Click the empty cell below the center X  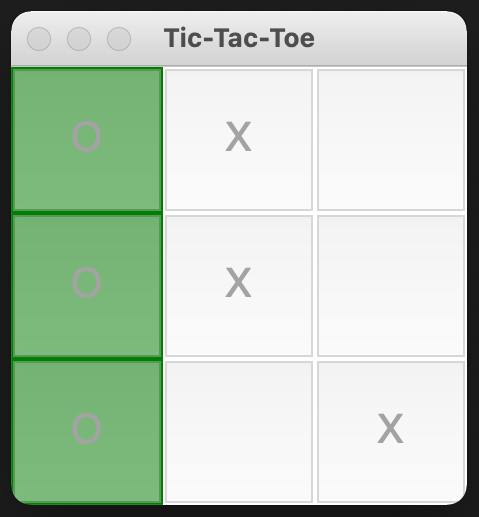point(239,432)
